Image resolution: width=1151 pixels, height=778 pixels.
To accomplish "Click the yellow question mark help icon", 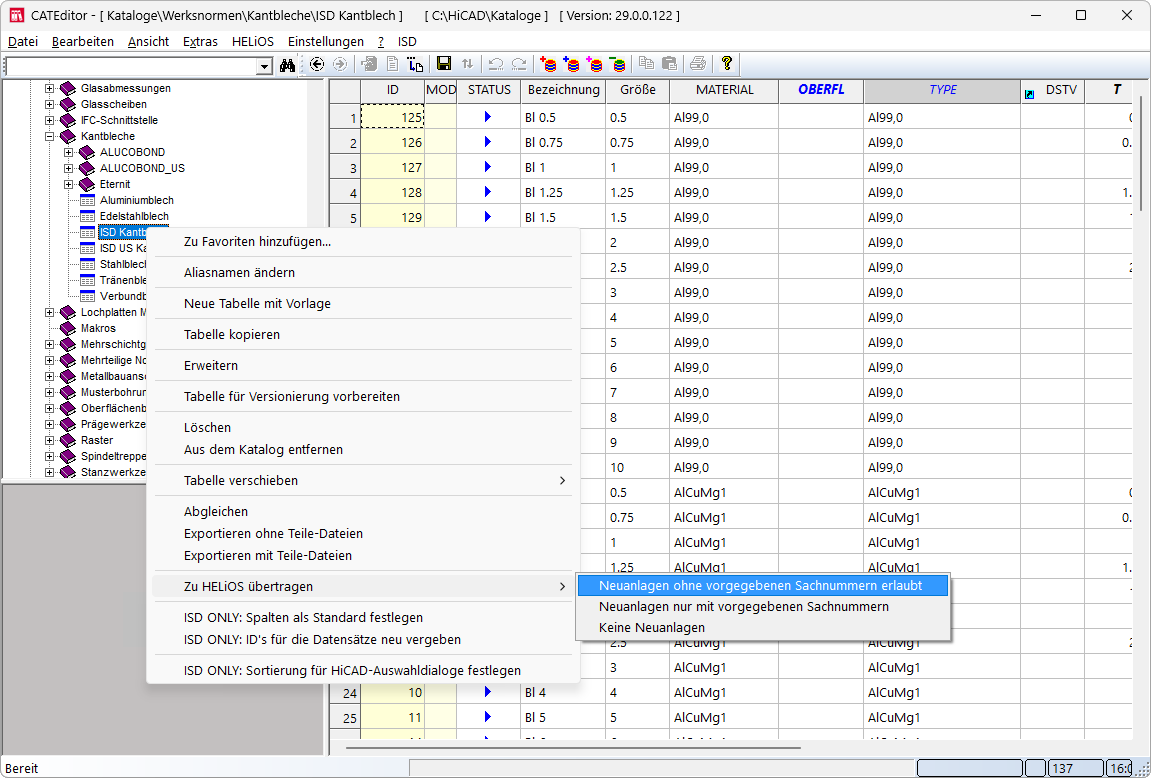I will click(727, 64).
